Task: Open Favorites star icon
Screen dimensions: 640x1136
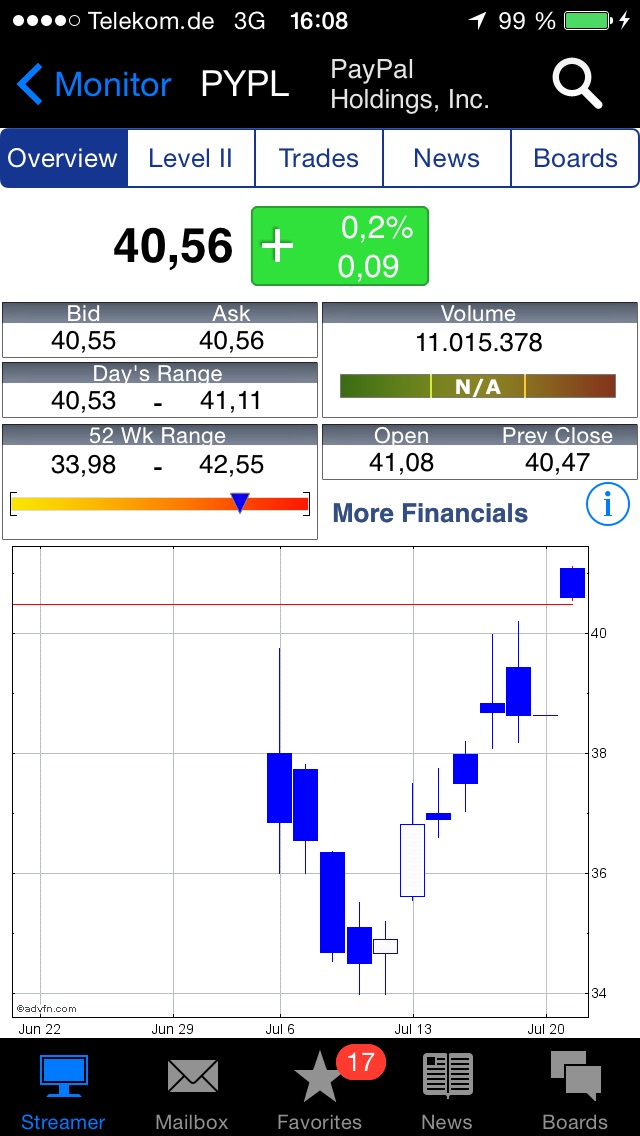Action: click(318, 1080)
